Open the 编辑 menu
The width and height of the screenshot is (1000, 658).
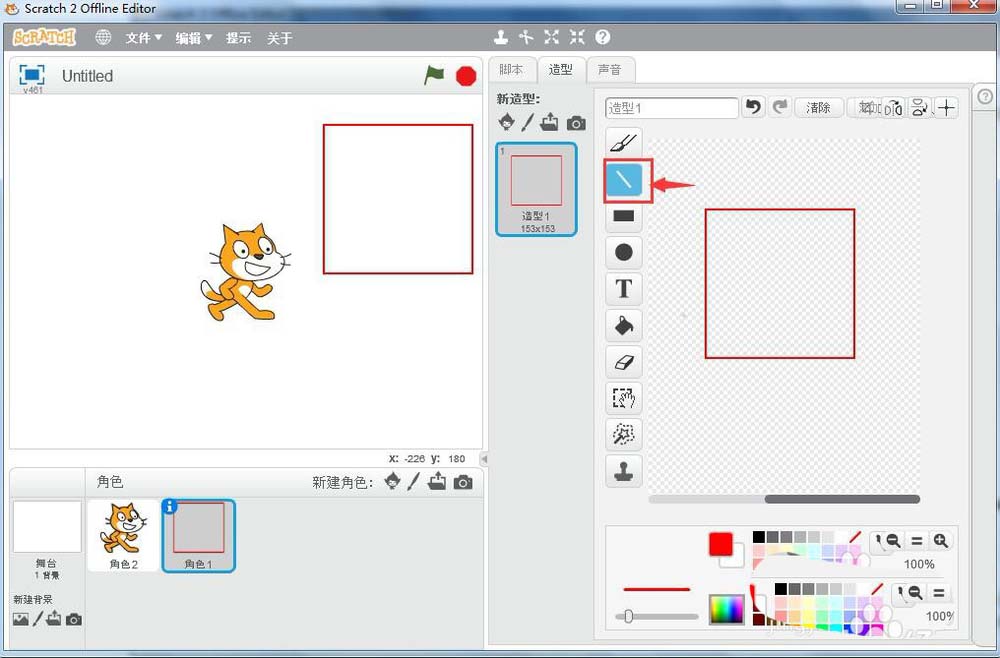[194, 38]
